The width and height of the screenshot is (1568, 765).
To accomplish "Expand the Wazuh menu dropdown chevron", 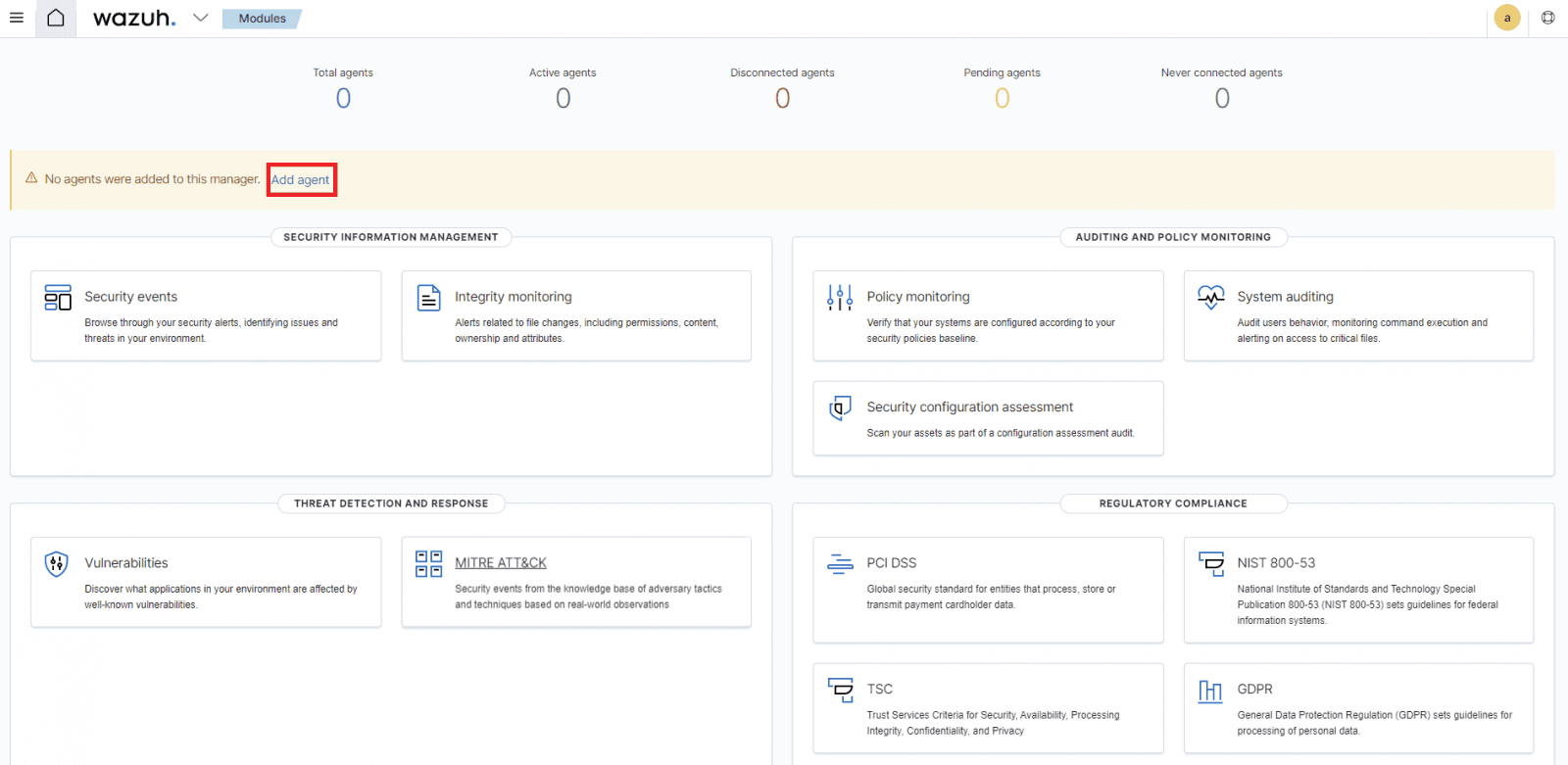I will coord(201,18).
